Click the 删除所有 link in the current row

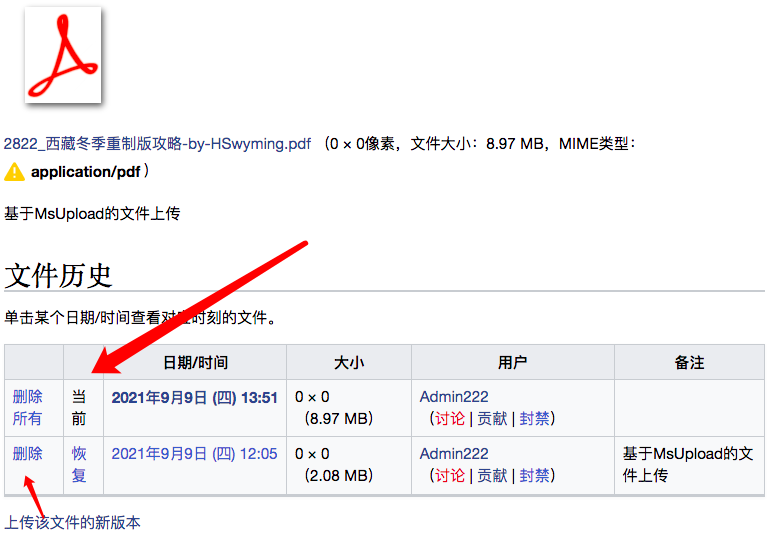click(x=27, y=407)
